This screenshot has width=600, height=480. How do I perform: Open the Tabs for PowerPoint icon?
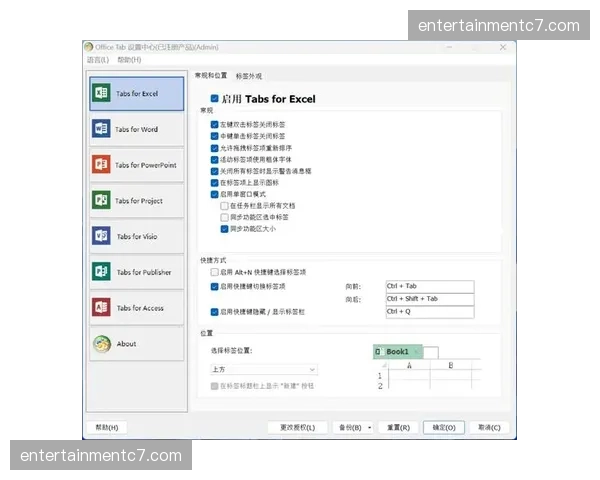point(101,164)
